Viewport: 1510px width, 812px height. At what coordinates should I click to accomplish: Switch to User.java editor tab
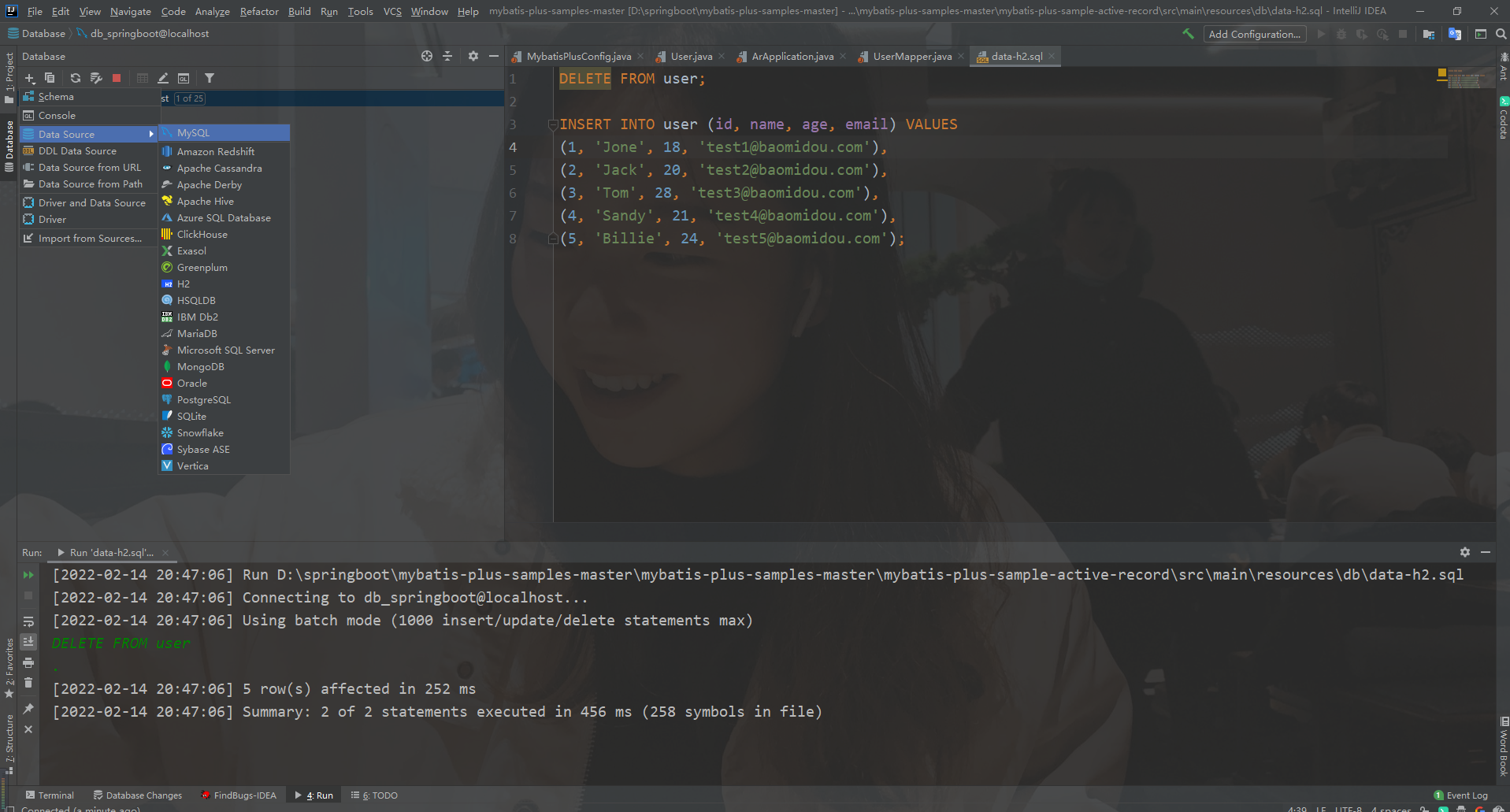[691, 56]
